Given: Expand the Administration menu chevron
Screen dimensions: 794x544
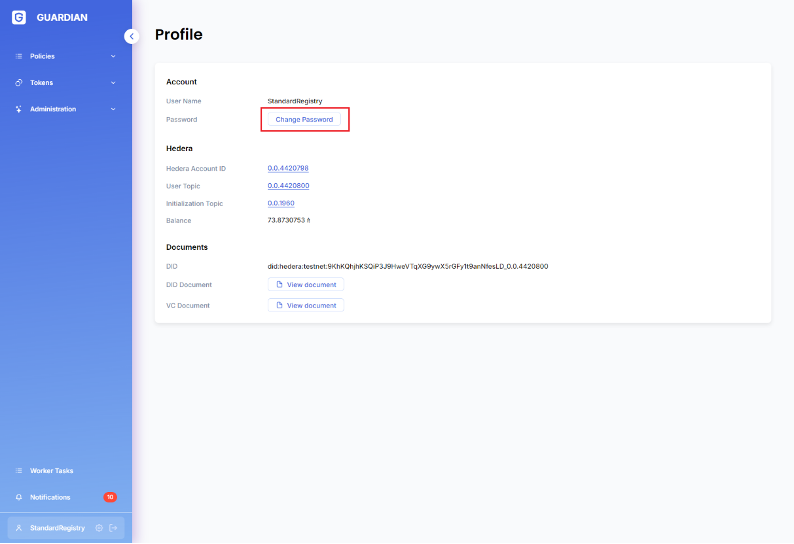Looking at the screenshot, I should [113, 109].
